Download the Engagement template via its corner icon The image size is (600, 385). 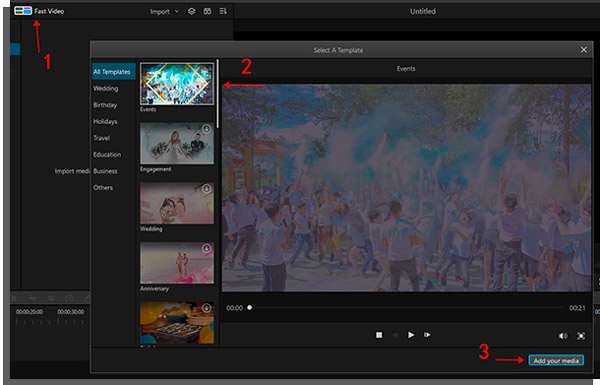coord(207,129)
